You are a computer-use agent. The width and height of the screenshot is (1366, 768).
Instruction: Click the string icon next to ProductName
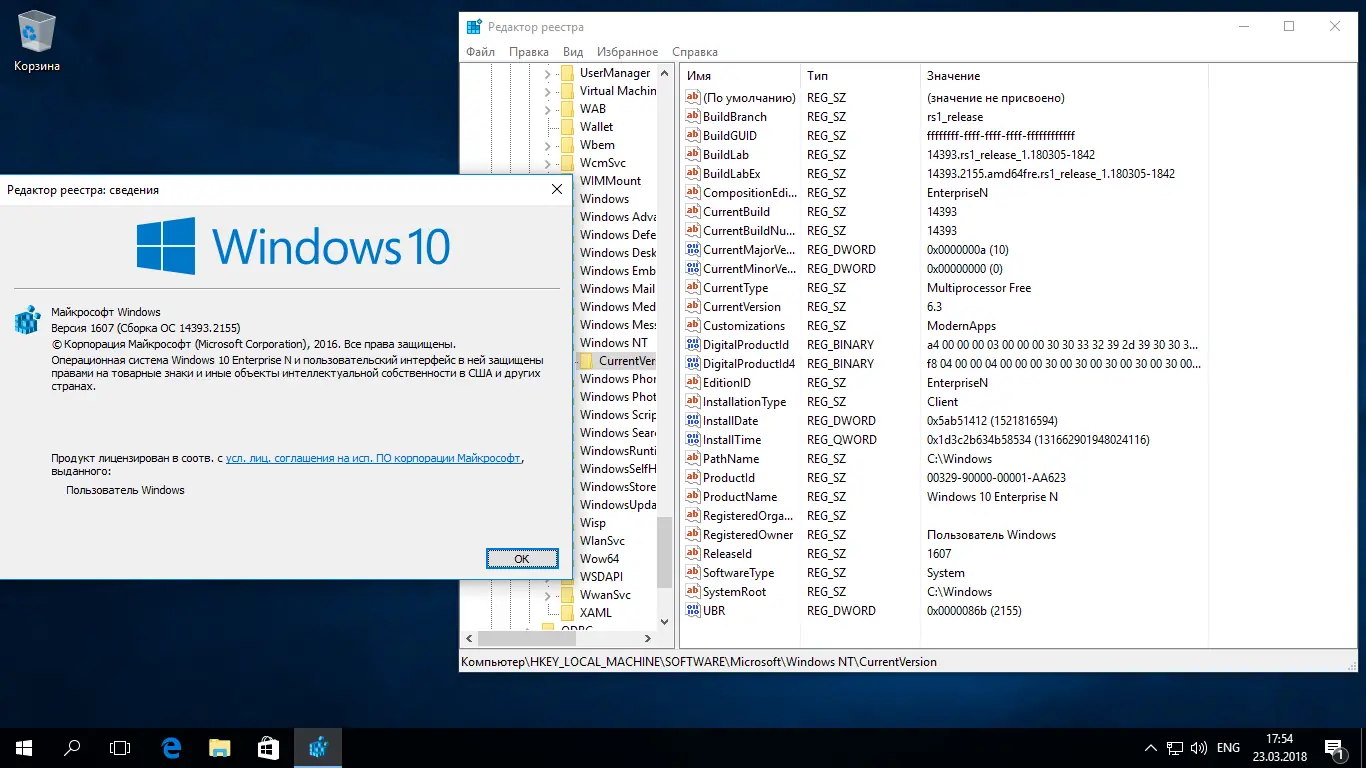pos(691,496)
